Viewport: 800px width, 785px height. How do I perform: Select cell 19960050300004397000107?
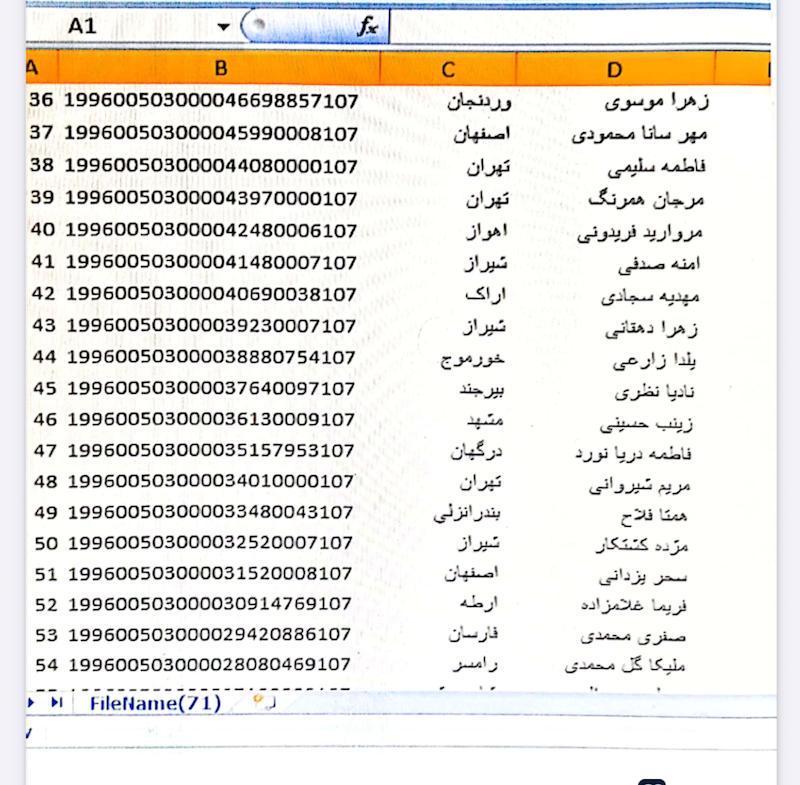tap(211, 198)
